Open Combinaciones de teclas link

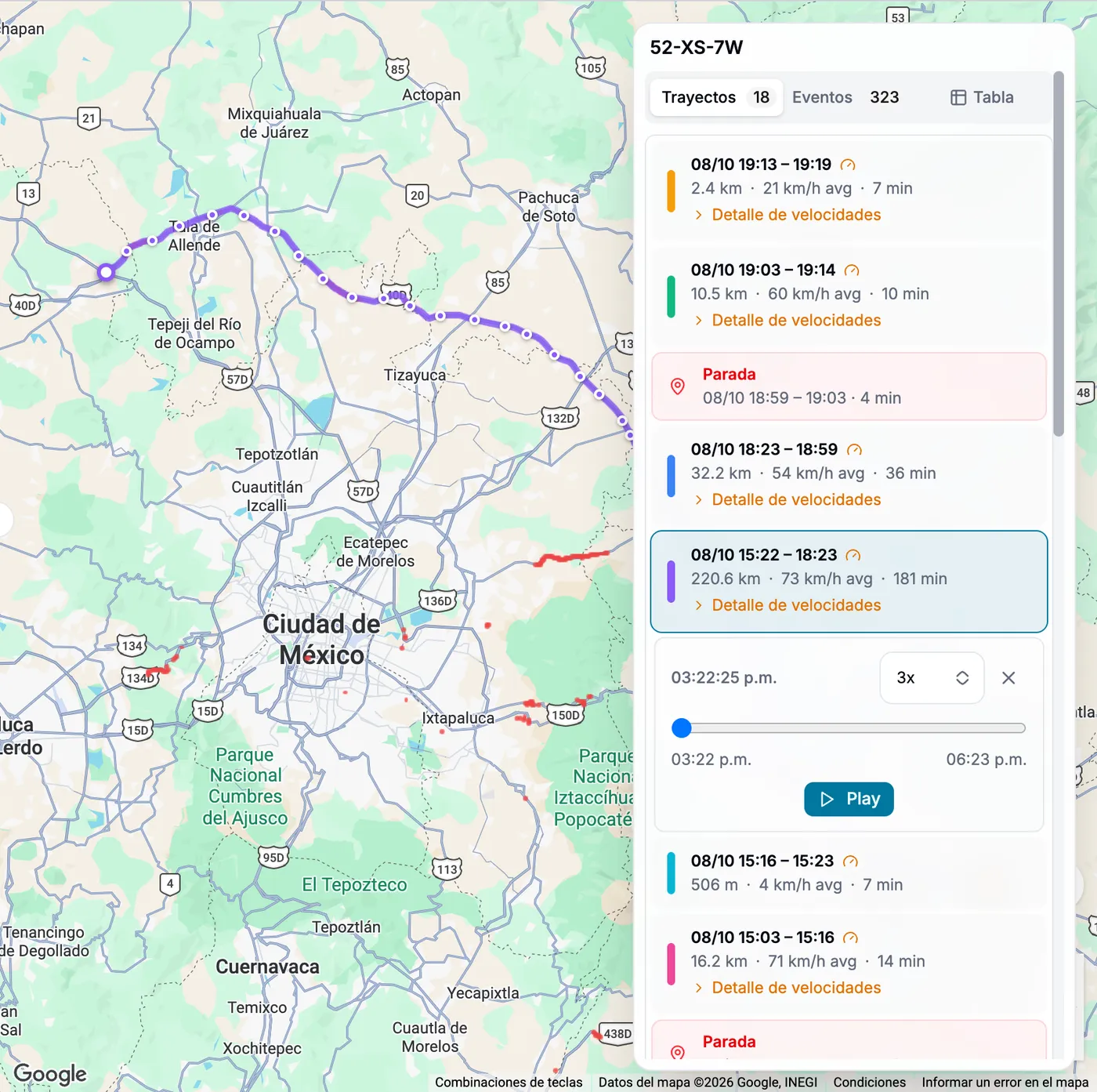tap(509, 1083)
